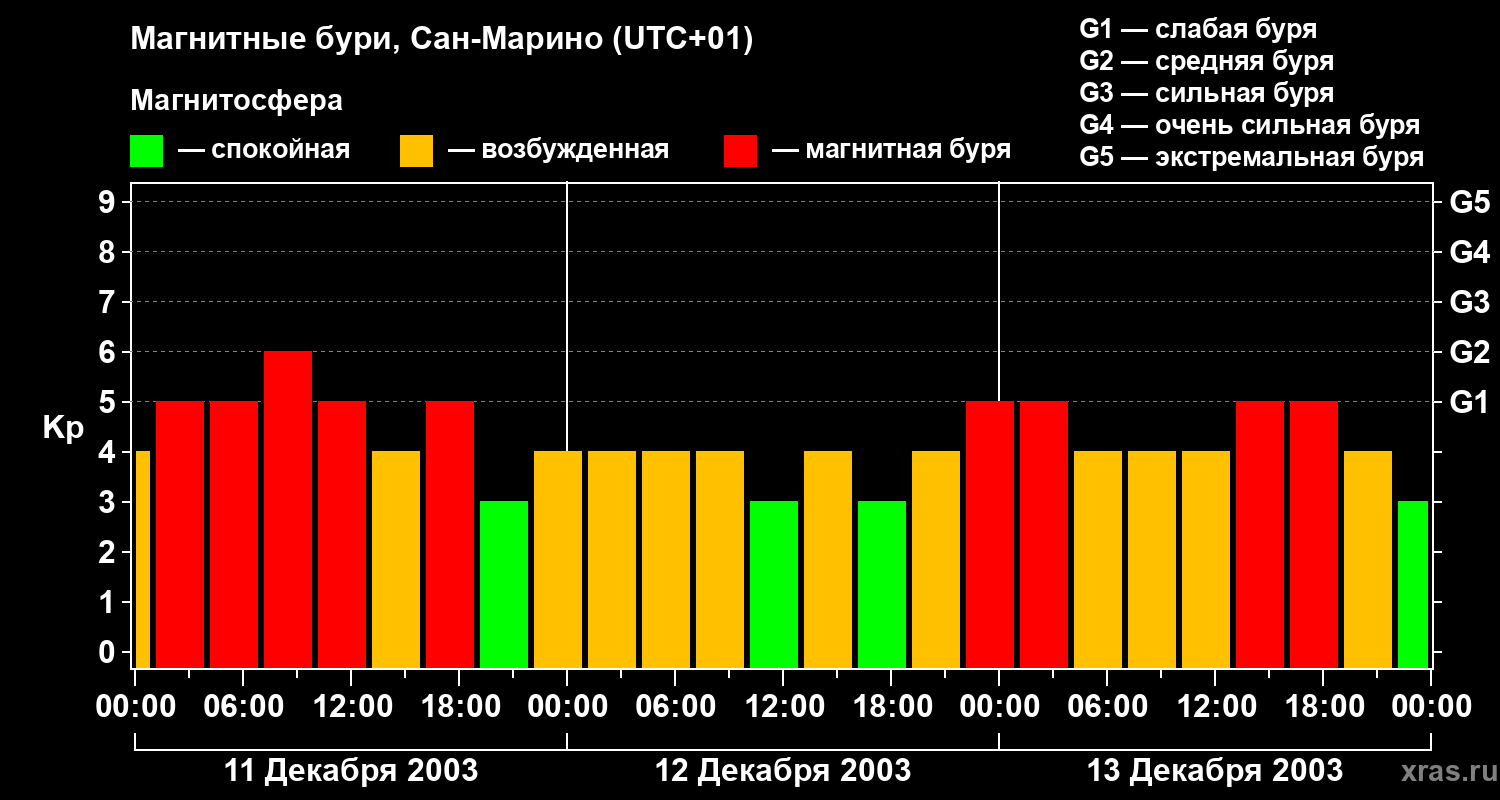Screen dimensions: 1500x800
Task: Click the «G4» label on right axis
Action: 1469,252
